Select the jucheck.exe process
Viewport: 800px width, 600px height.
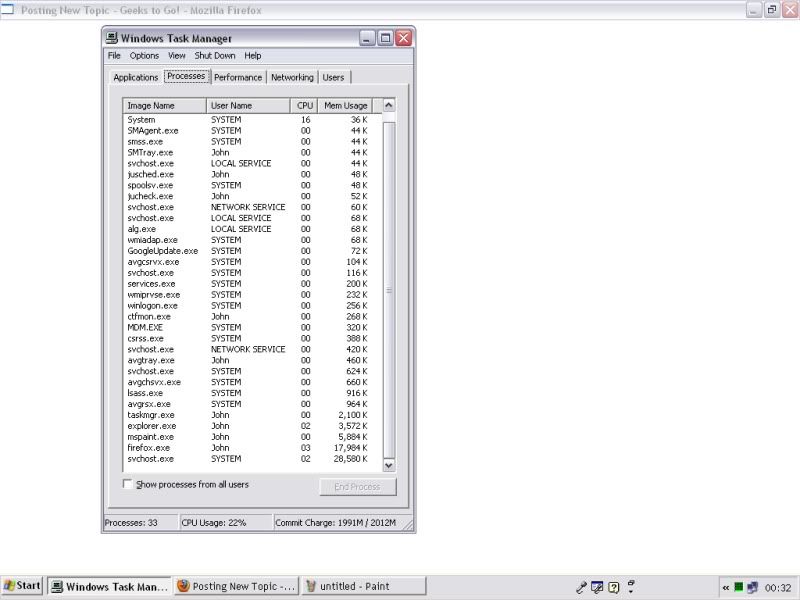pyautogui.click(x=253, y=196)
